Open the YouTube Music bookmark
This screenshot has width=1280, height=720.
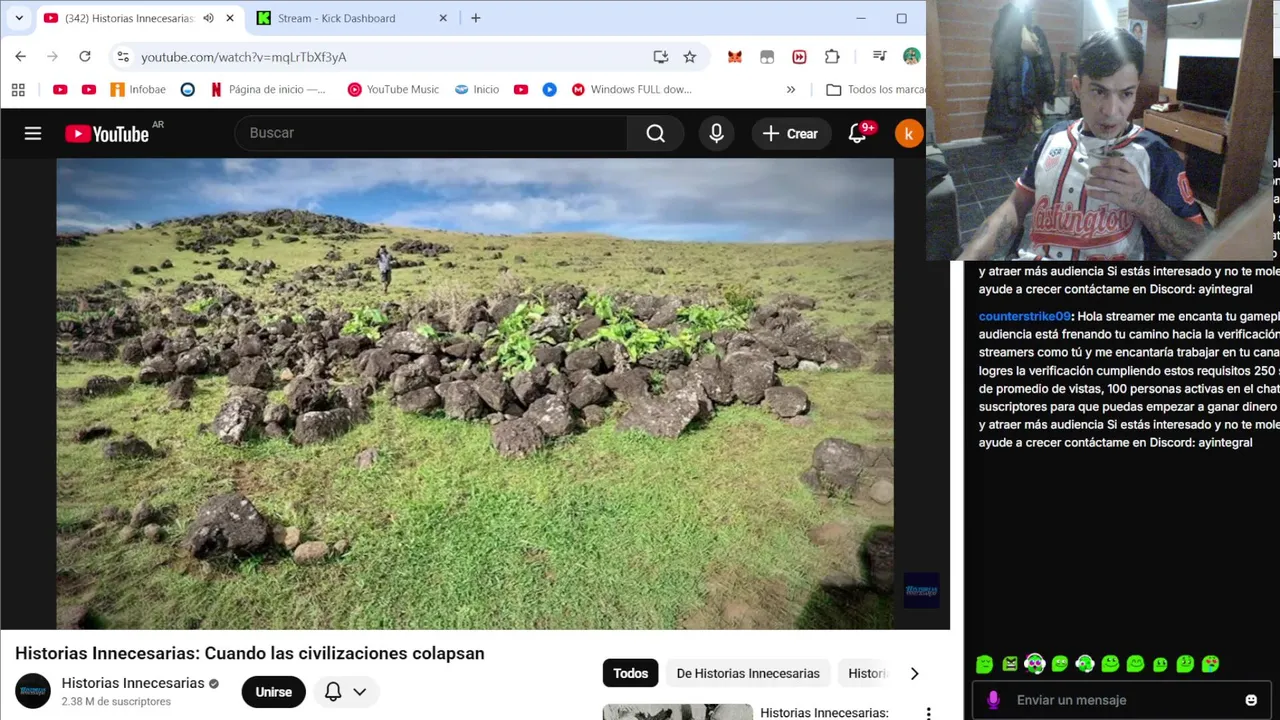click(x=393, y=89)
